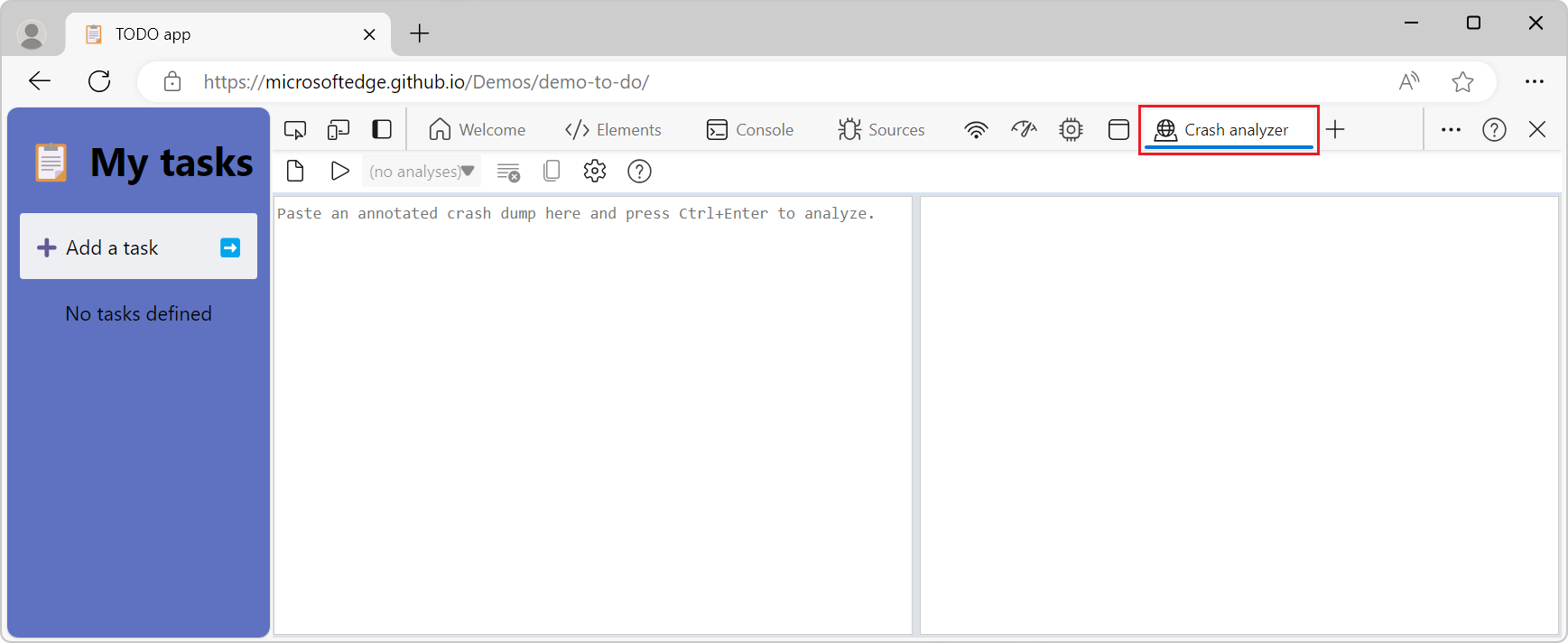Toggle the Quick View sidebar panel icon

pos(382,130)
